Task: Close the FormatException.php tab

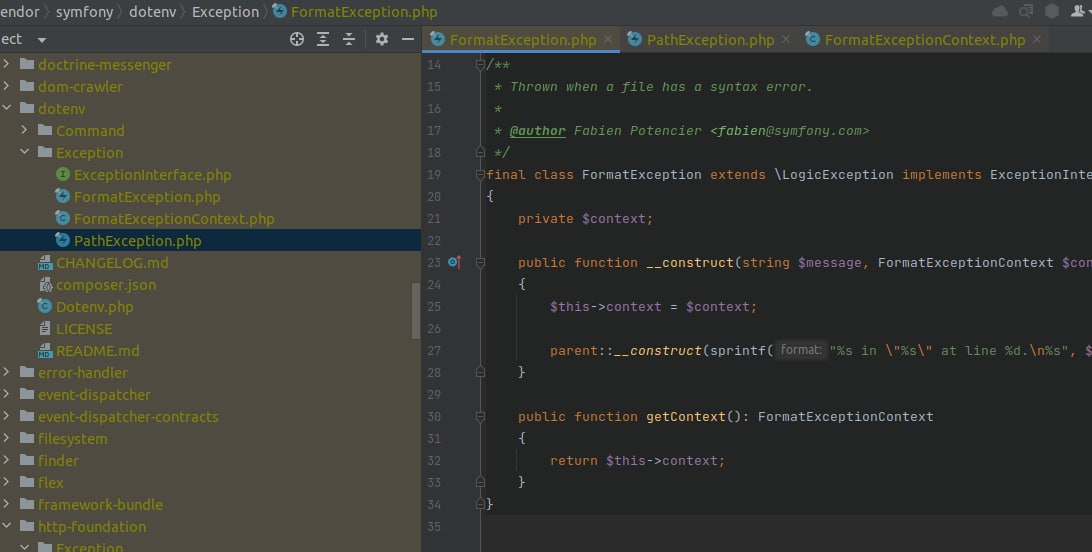Action: [608, 40]
